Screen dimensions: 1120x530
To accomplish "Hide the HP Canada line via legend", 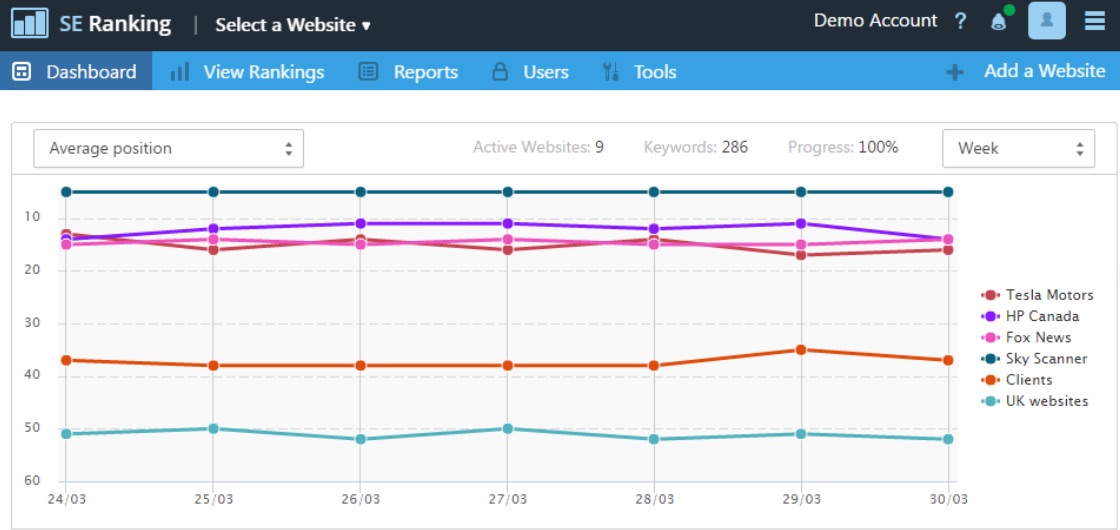I will click(x=1042, y=316).
